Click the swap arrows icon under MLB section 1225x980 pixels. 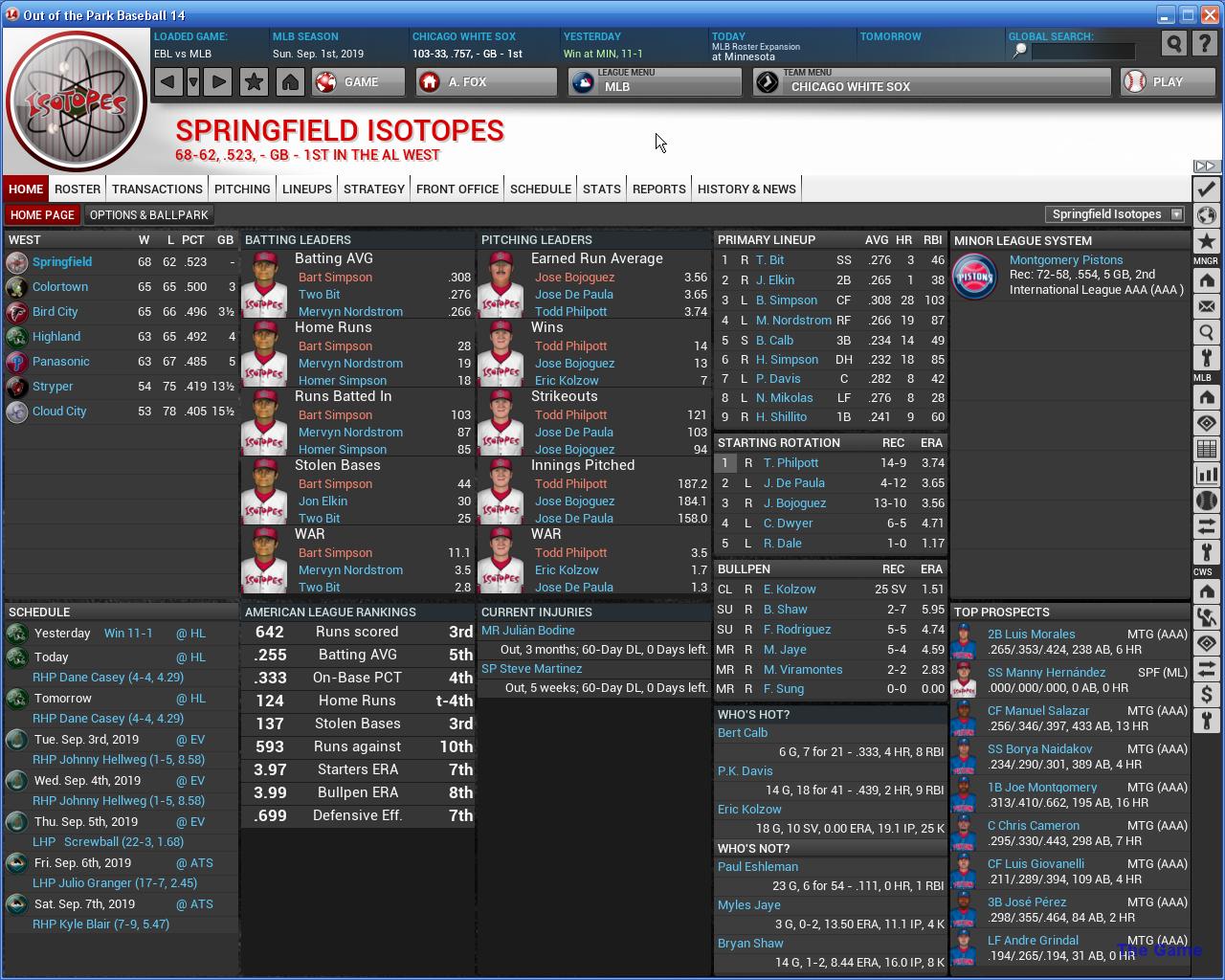tap(1206, 526)
